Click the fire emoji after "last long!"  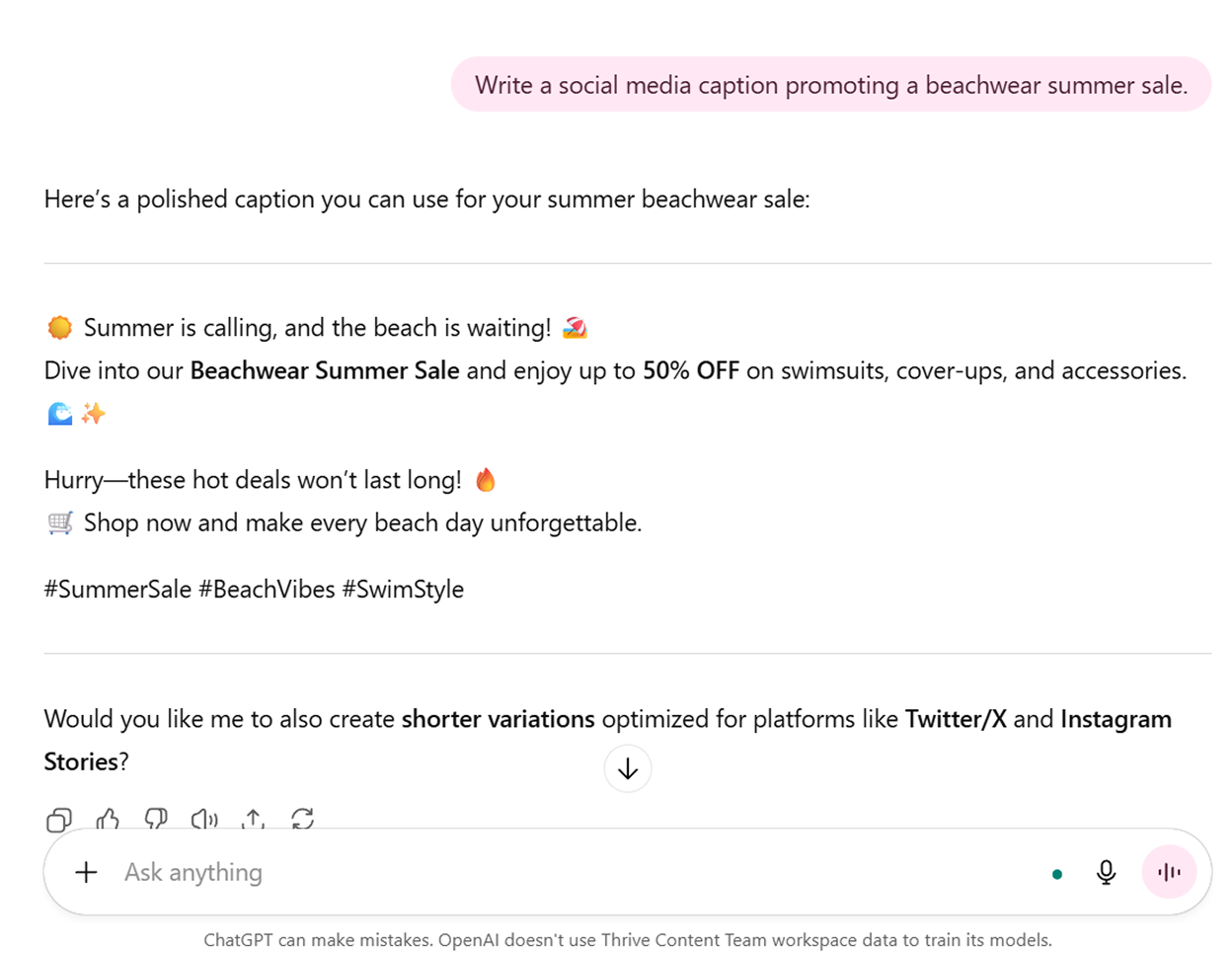(x=486, y=480)
